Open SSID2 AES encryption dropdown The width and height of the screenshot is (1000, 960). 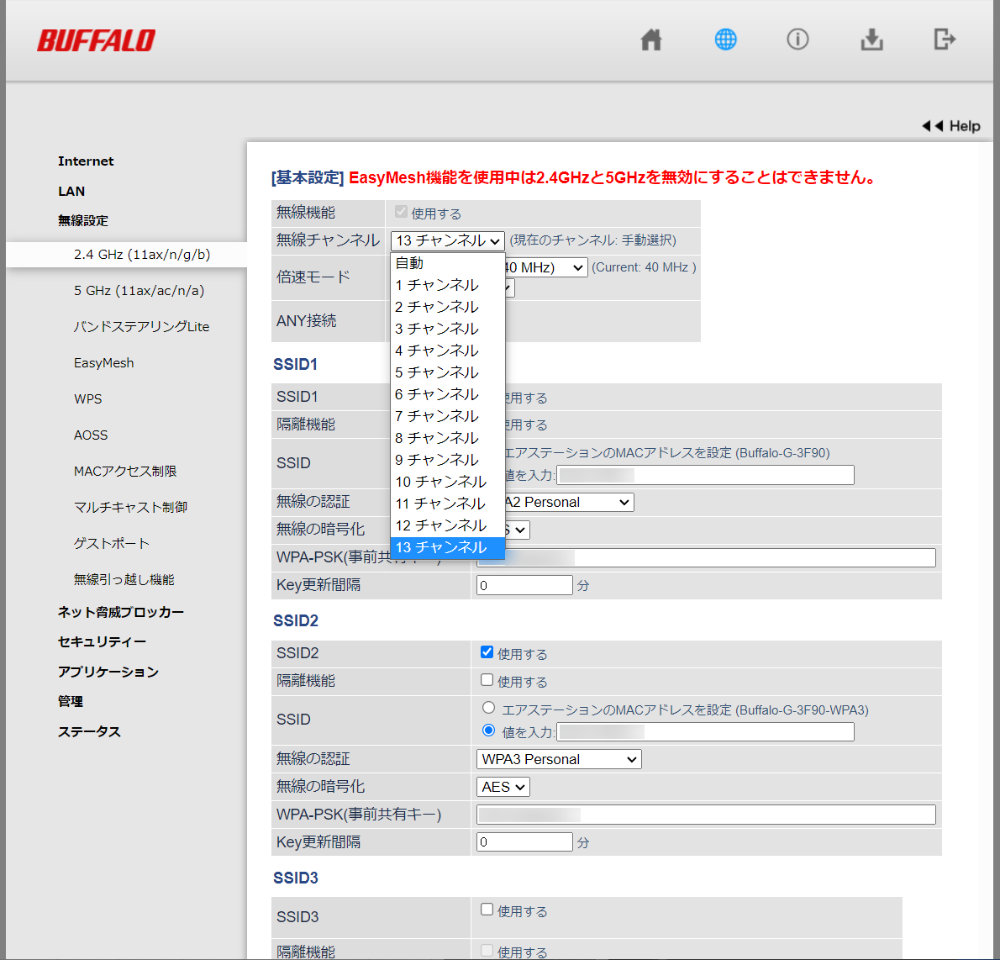[503, 787]
